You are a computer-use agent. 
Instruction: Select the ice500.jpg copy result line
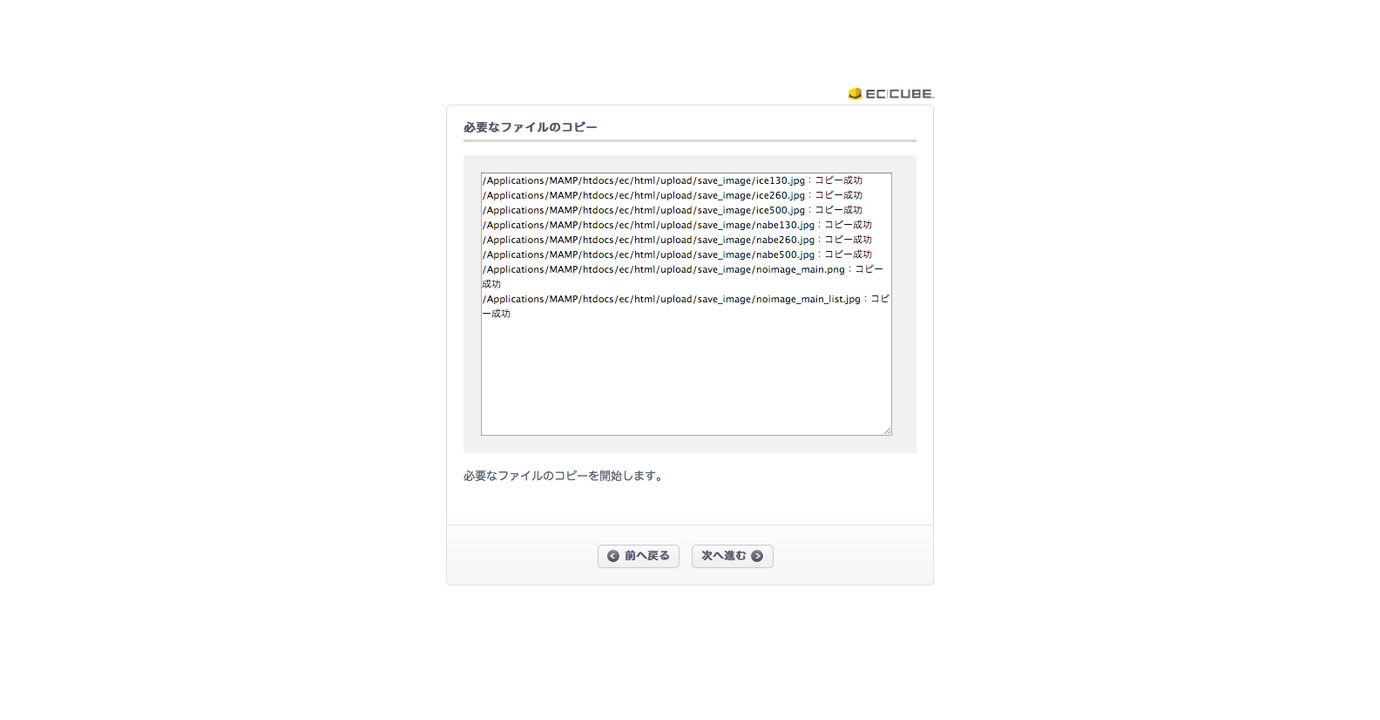(672, 211)
